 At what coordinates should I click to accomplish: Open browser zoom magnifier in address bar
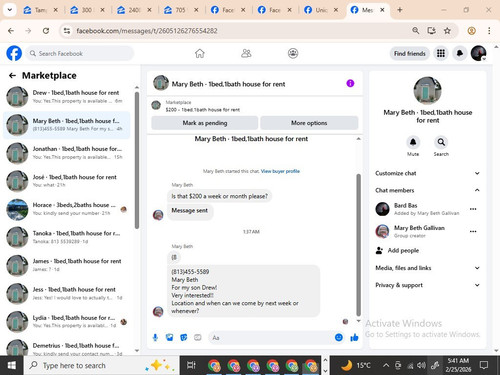tap(415, 31)
